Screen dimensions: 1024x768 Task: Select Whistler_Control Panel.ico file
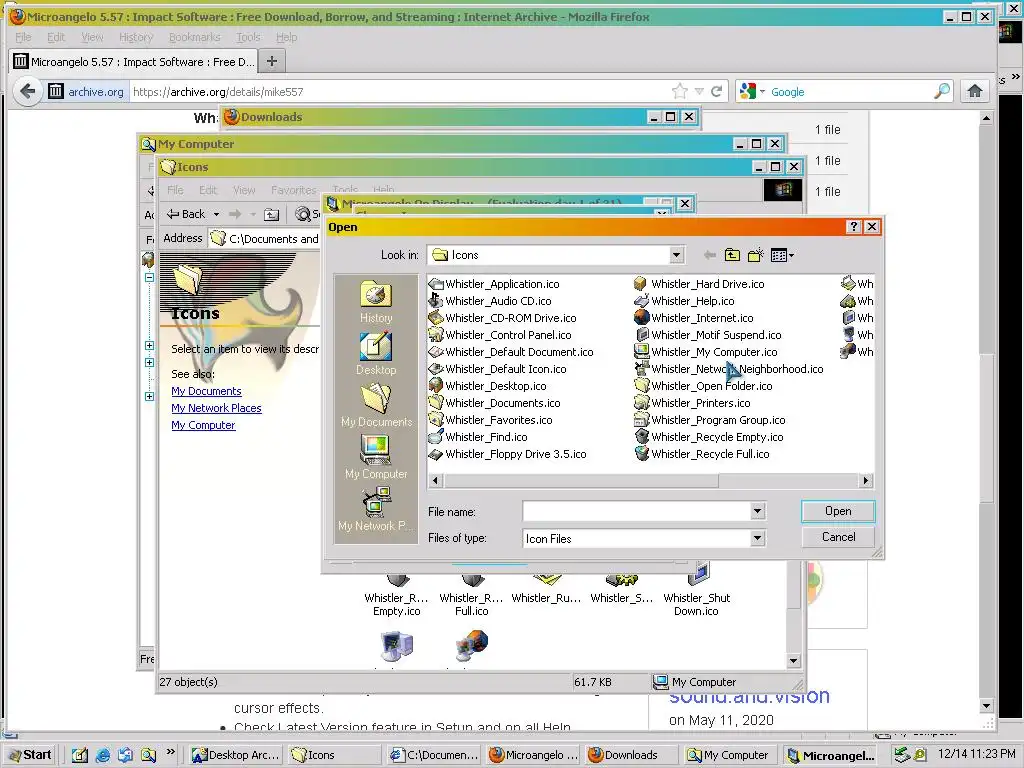pos(500,335)
